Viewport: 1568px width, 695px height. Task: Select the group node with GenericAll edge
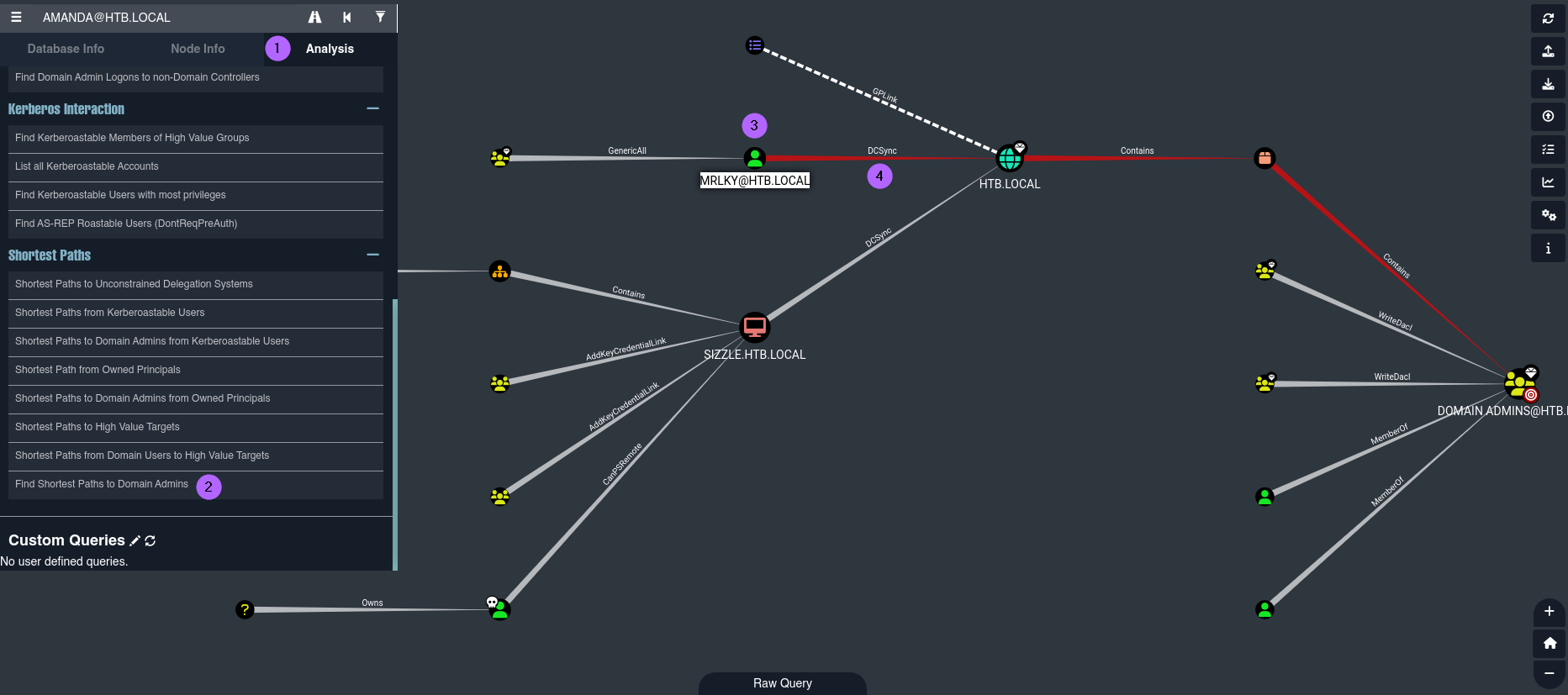[x=500, y=157]
